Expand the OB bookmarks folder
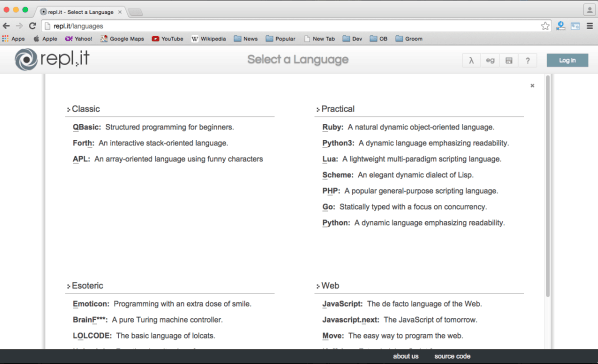 [x=378, y=39]
